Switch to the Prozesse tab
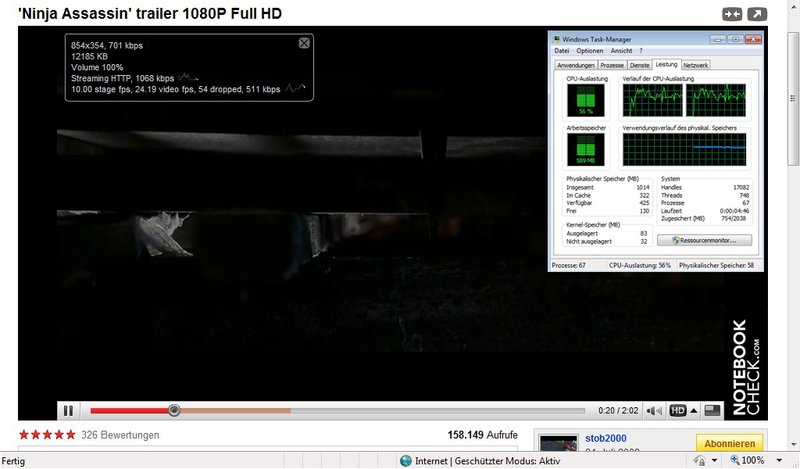The width and height of the screenshot is (800, 469). tap(612, 65)
